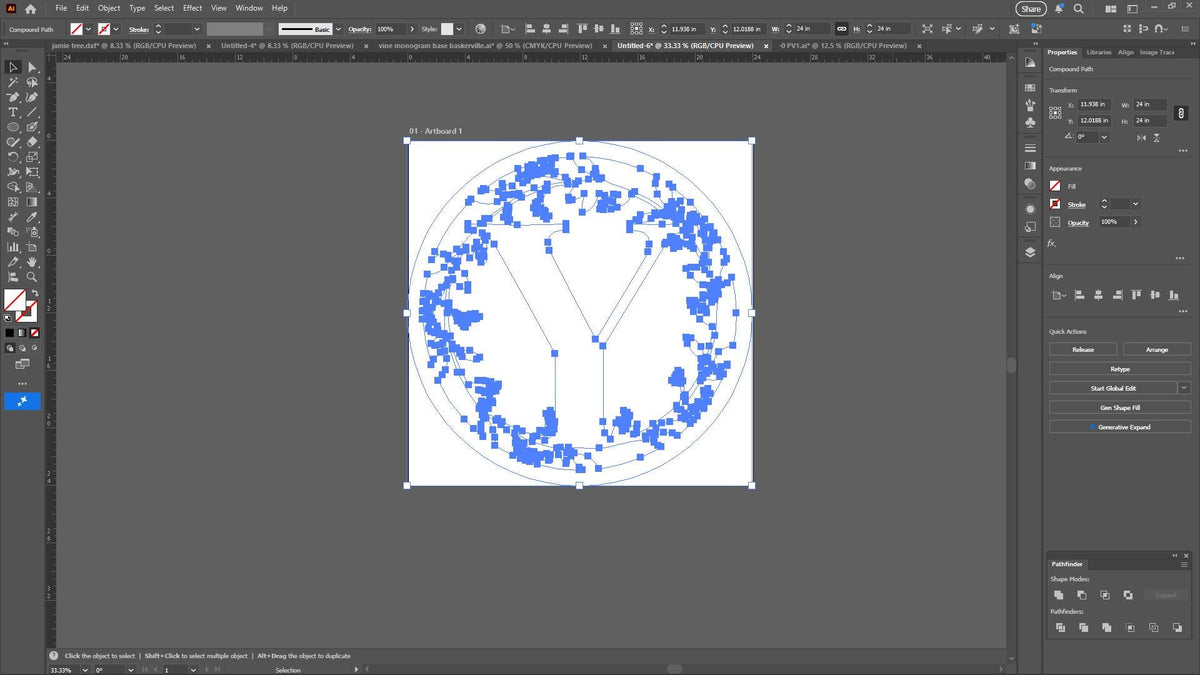This screenshot has height=675, width=1200.
Task: Pick reference point in Transform grid
Action: pos(1055,113)
